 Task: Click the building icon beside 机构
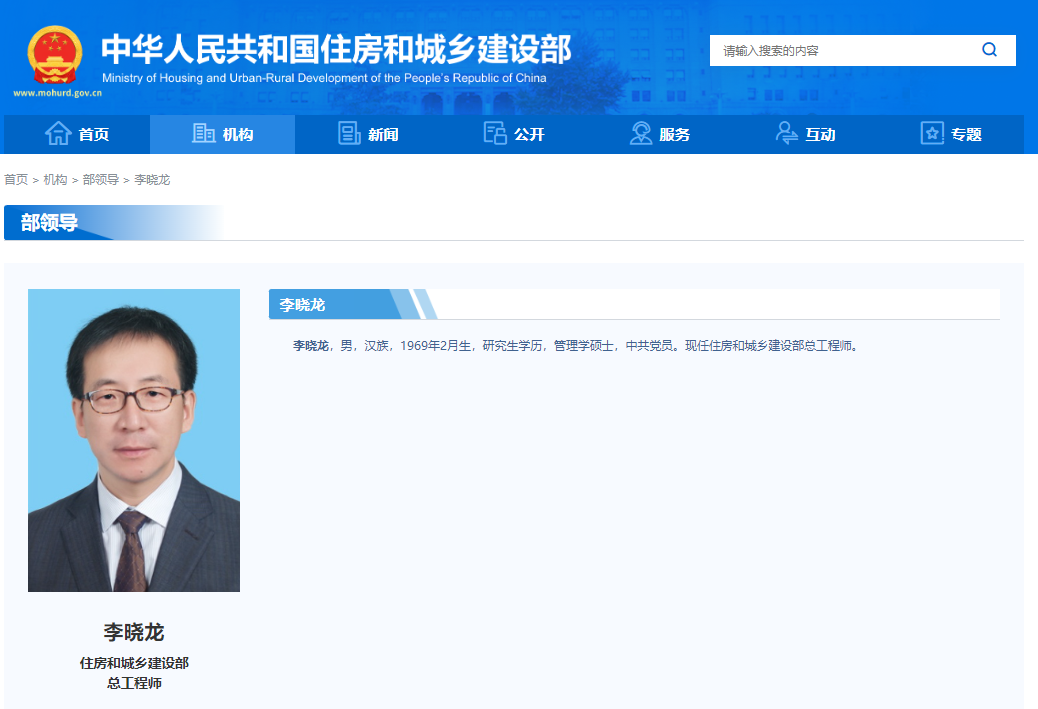(203, 133)
